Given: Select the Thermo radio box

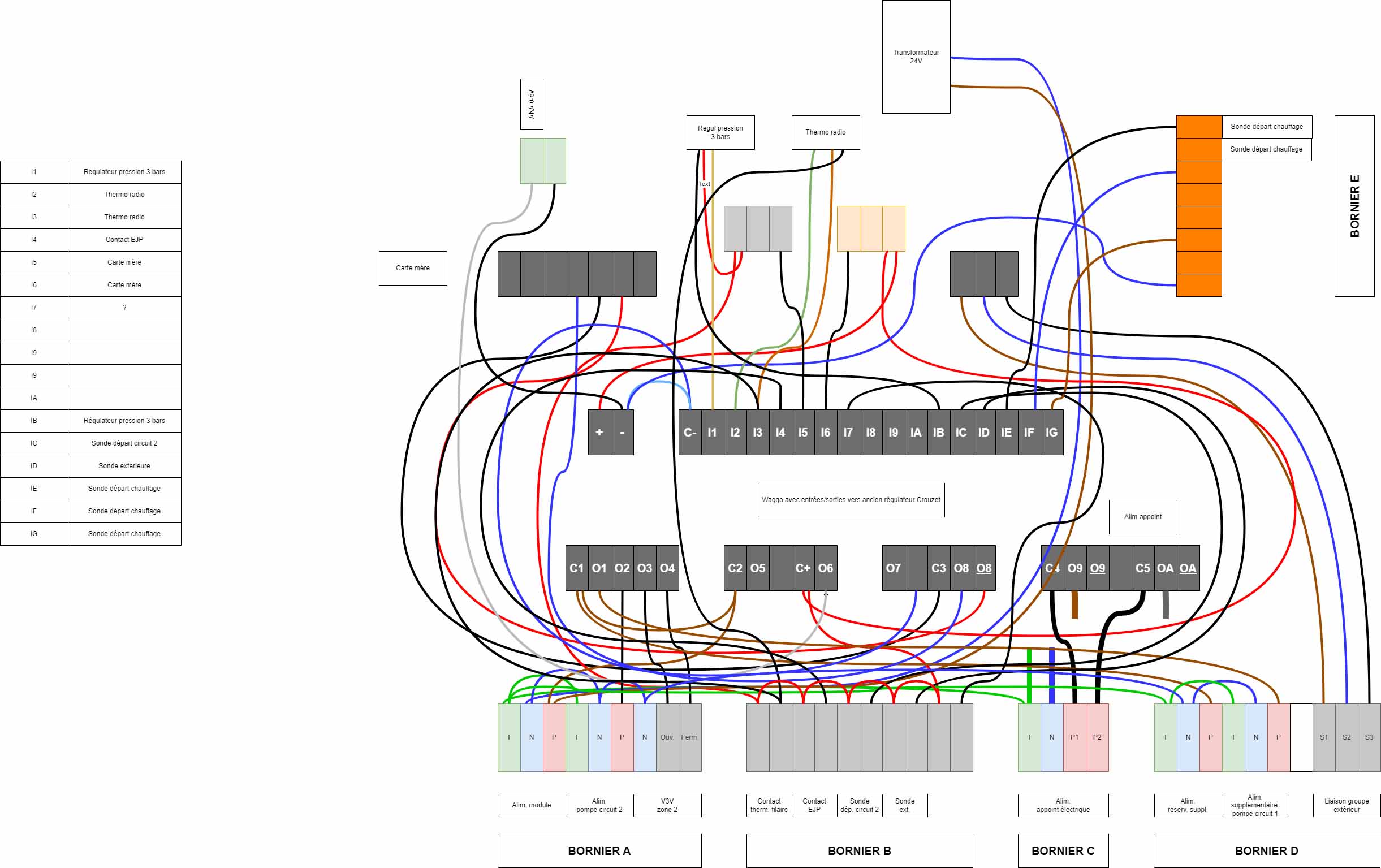Looking at the screenshot, I should coord(825,132).
